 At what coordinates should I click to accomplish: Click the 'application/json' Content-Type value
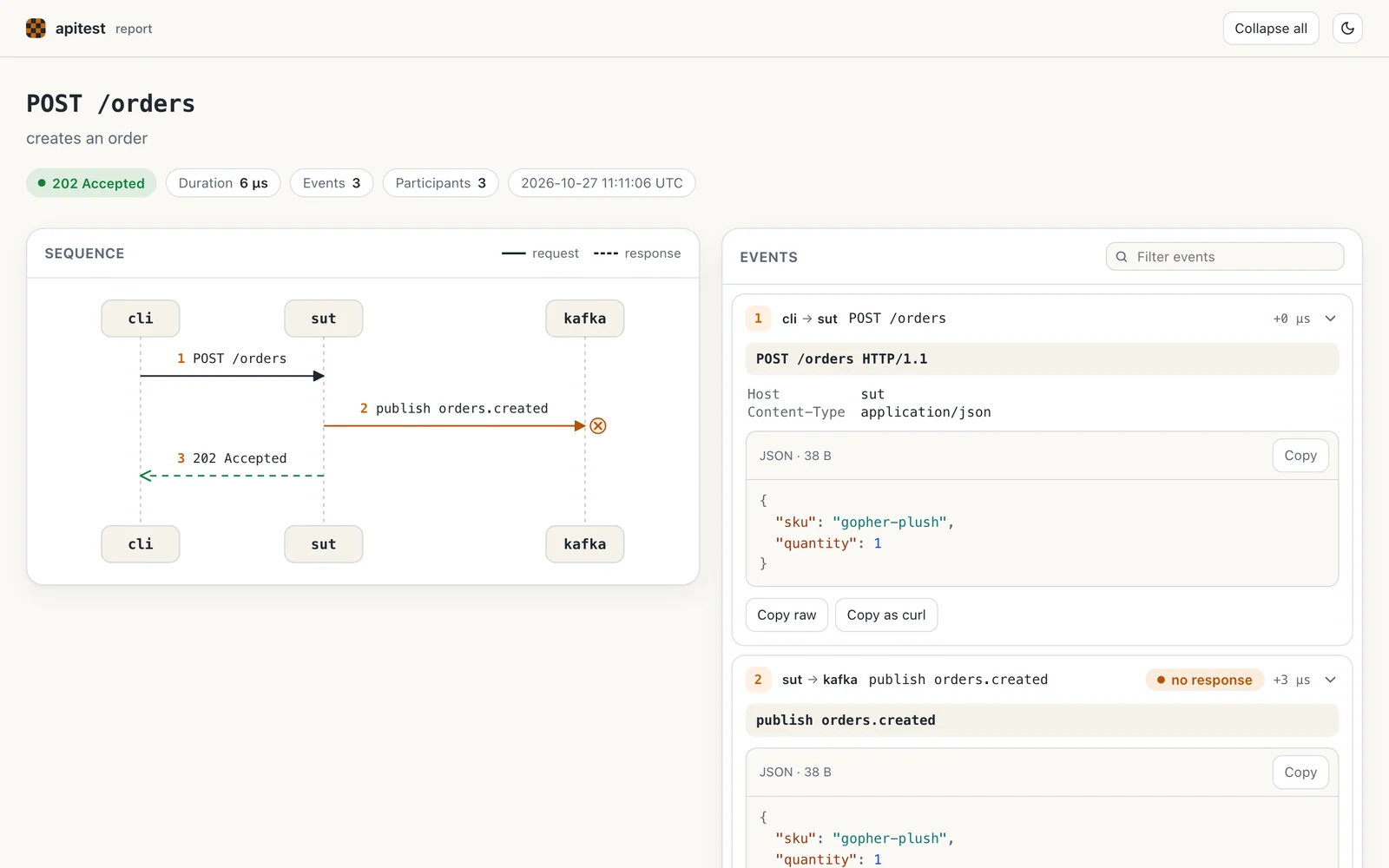pos(925,412)
